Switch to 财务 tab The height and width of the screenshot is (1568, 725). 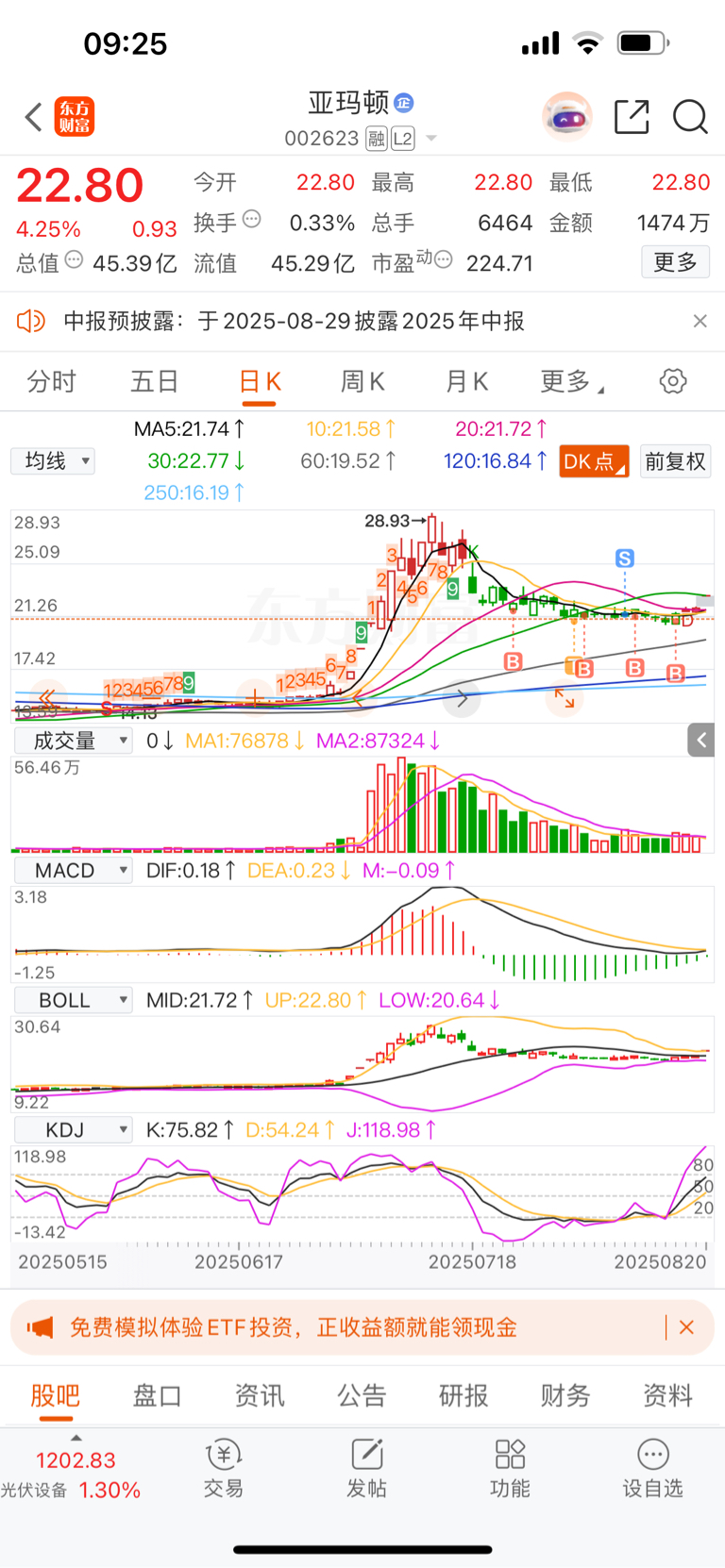tap(565, 1395)
